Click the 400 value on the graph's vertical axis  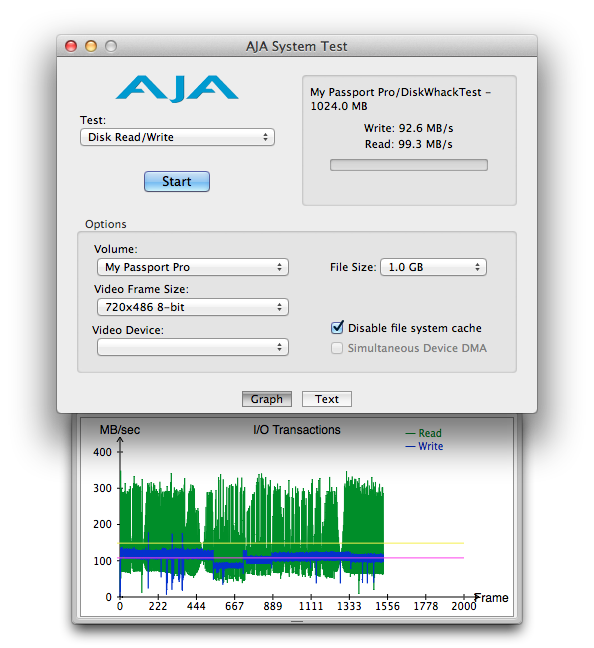click(103, 452)
